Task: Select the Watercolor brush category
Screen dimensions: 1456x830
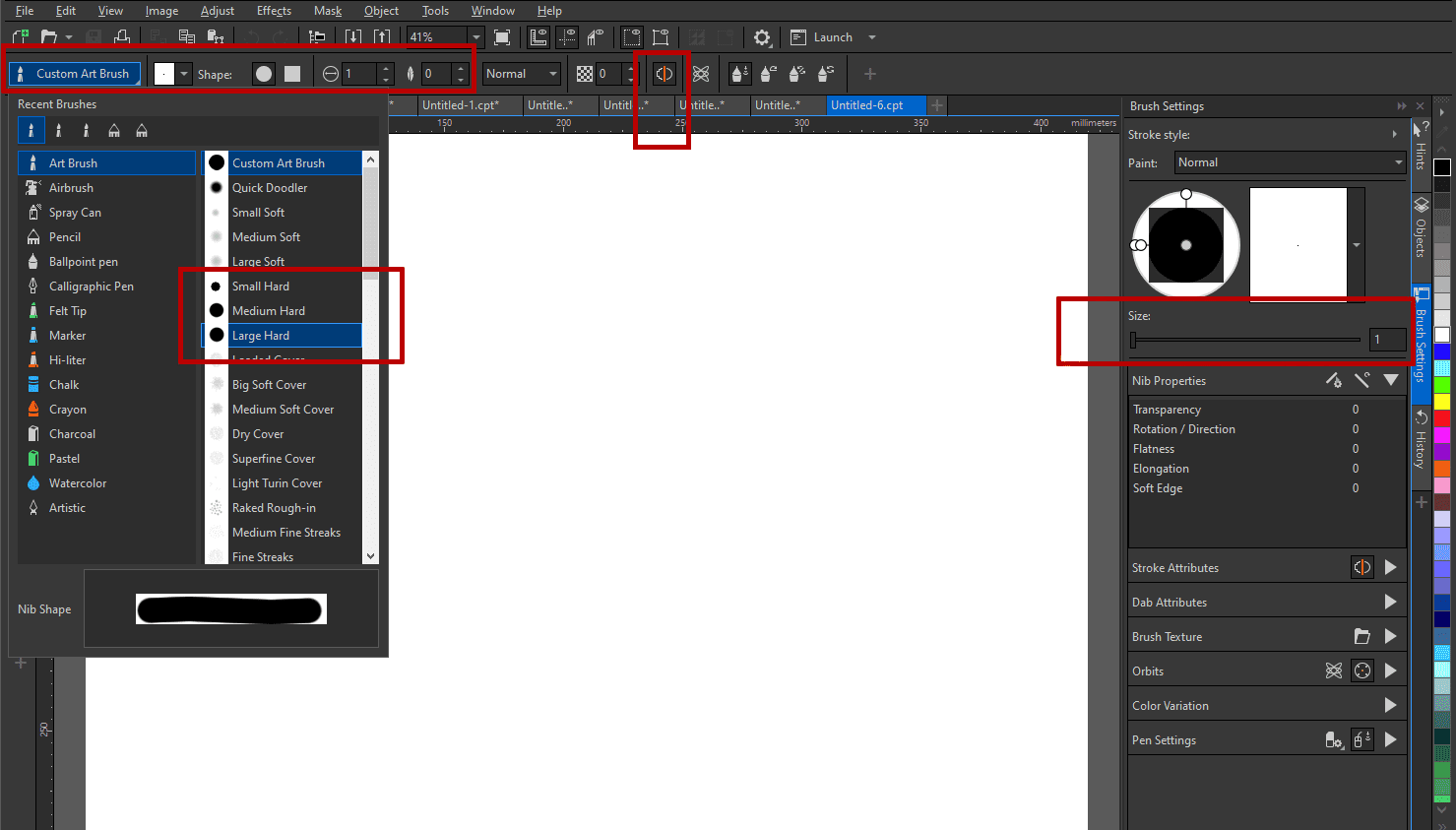Action: pyautogui.click(x=76, y=482)
